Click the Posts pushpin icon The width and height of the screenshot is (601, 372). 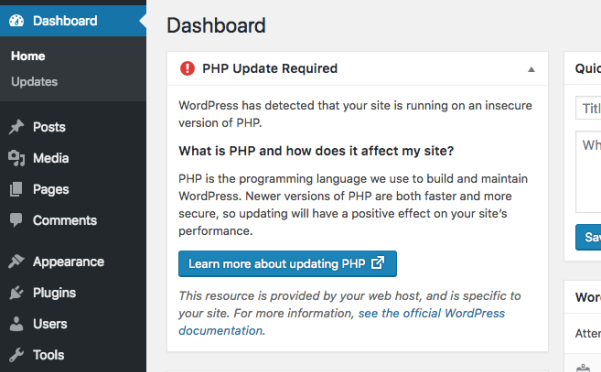click(16, 127)
